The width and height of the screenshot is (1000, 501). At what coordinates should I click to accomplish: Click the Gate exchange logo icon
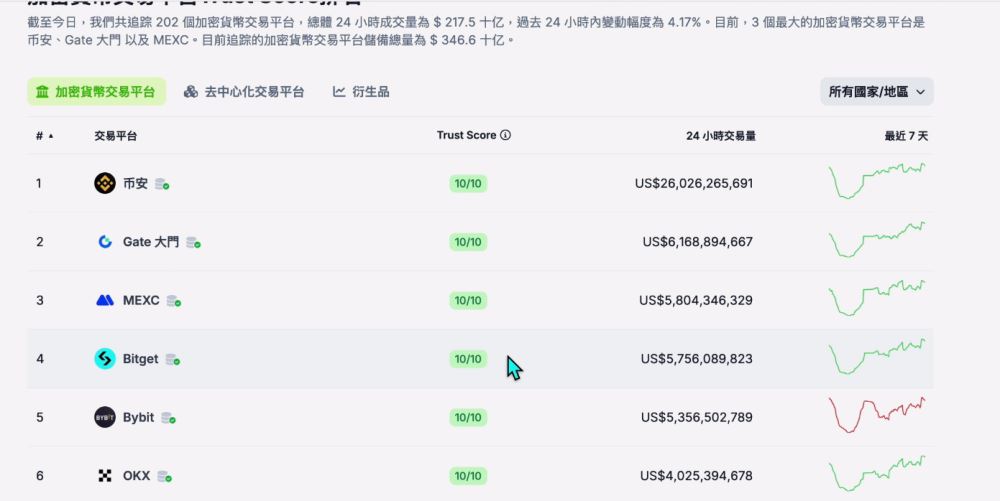tap(105, 242)
